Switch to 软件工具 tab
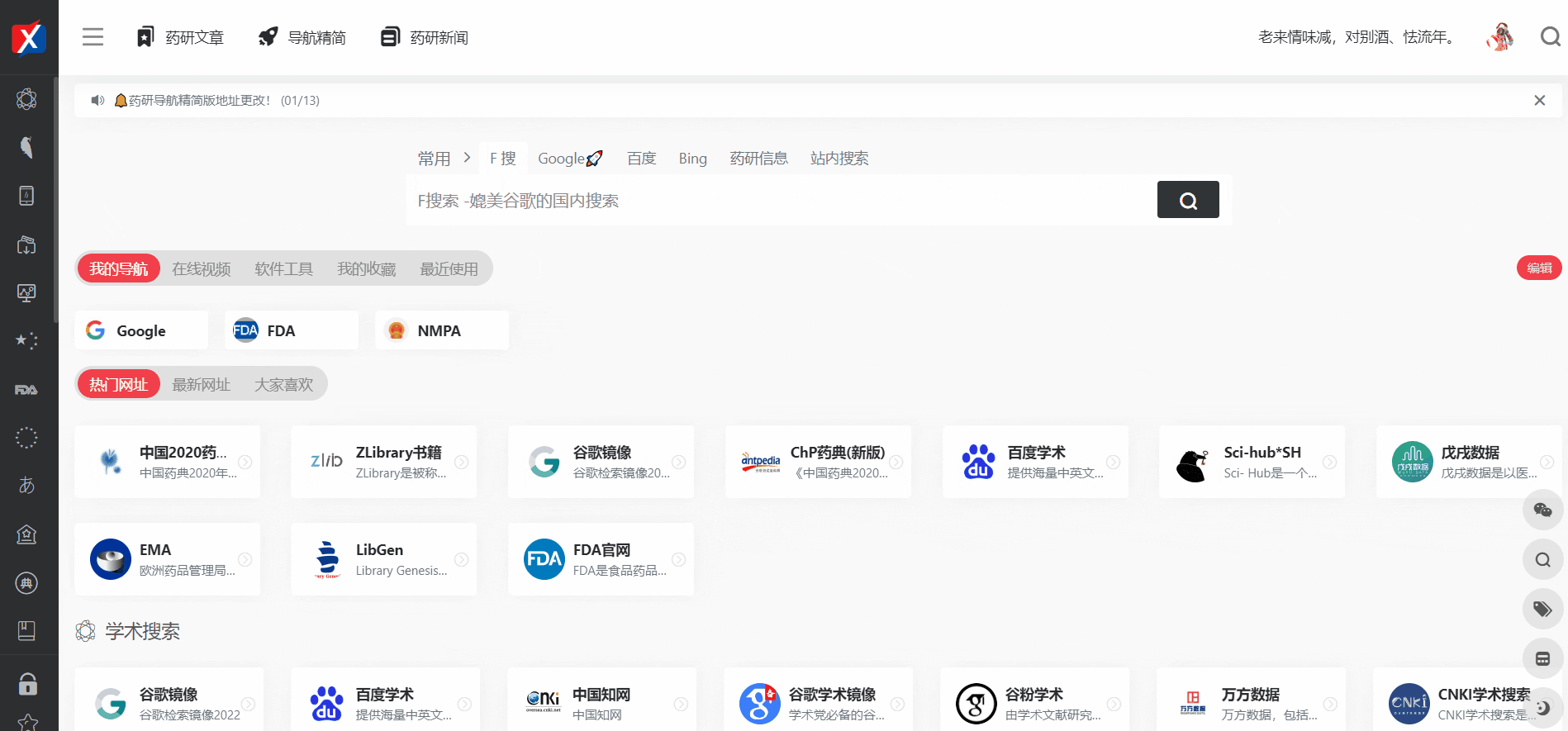The height and width of the screenshot is (731, 1568). [x=283, y=268]
